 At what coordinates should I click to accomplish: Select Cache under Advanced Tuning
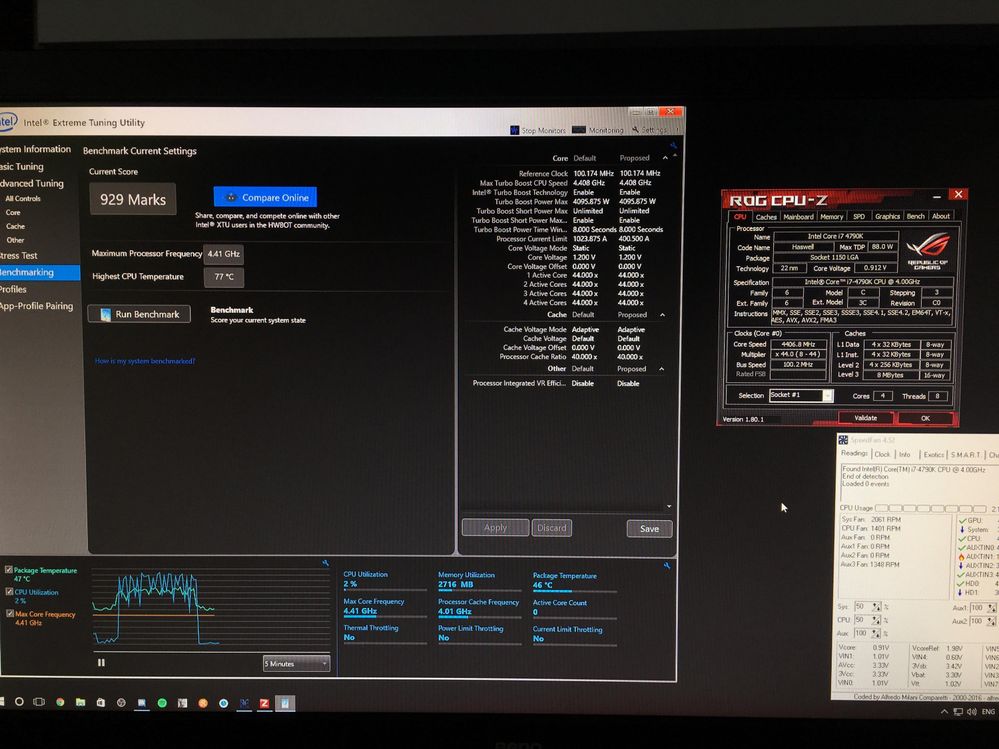click(x=15, y=226)
